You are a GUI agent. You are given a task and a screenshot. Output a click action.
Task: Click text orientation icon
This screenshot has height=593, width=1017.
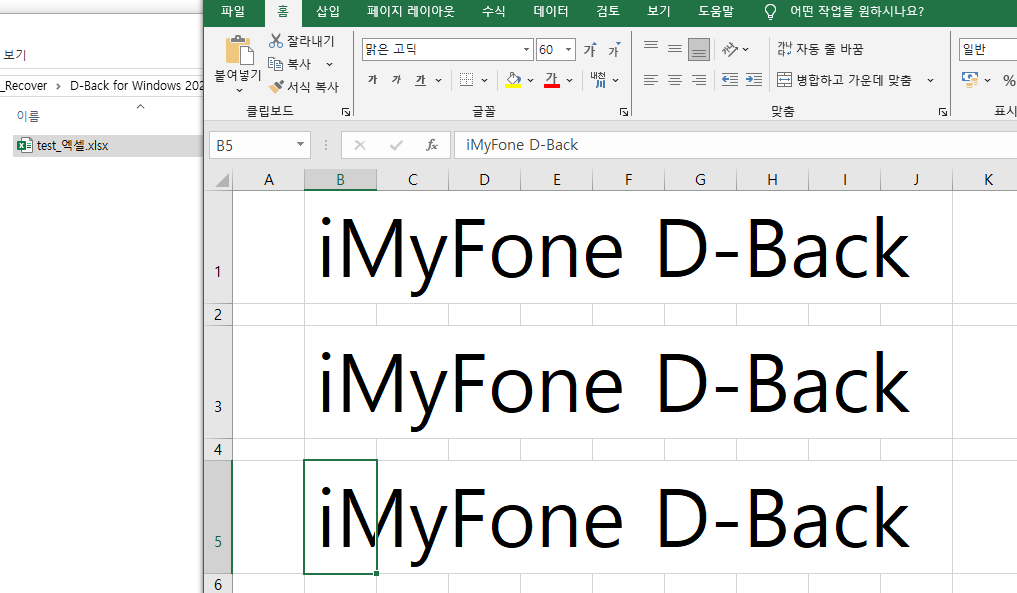pyautogui.click(x=730, y=49)
